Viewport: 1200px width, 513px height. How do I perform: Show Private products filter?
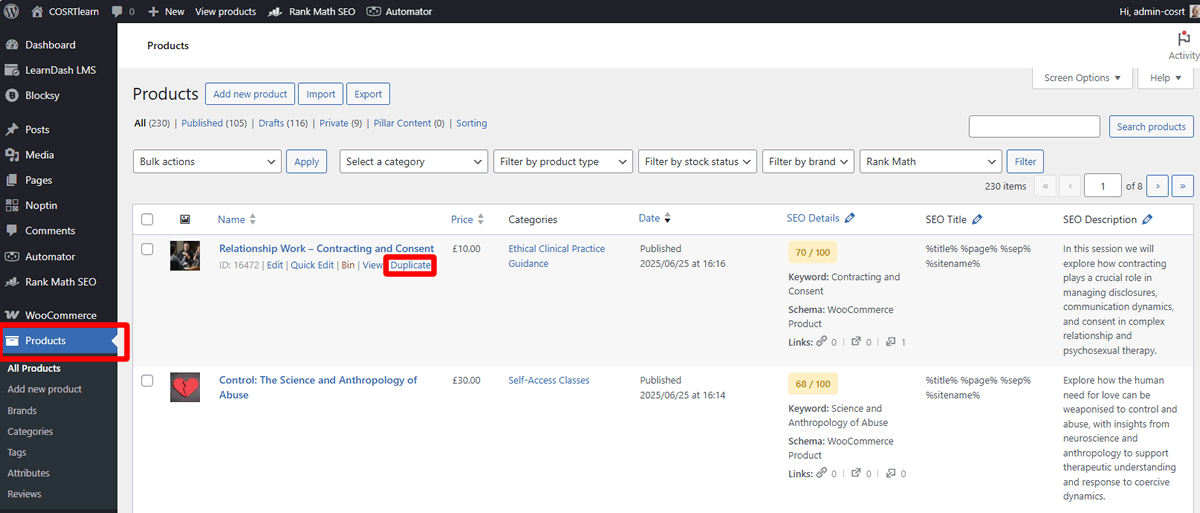point(340,123)
